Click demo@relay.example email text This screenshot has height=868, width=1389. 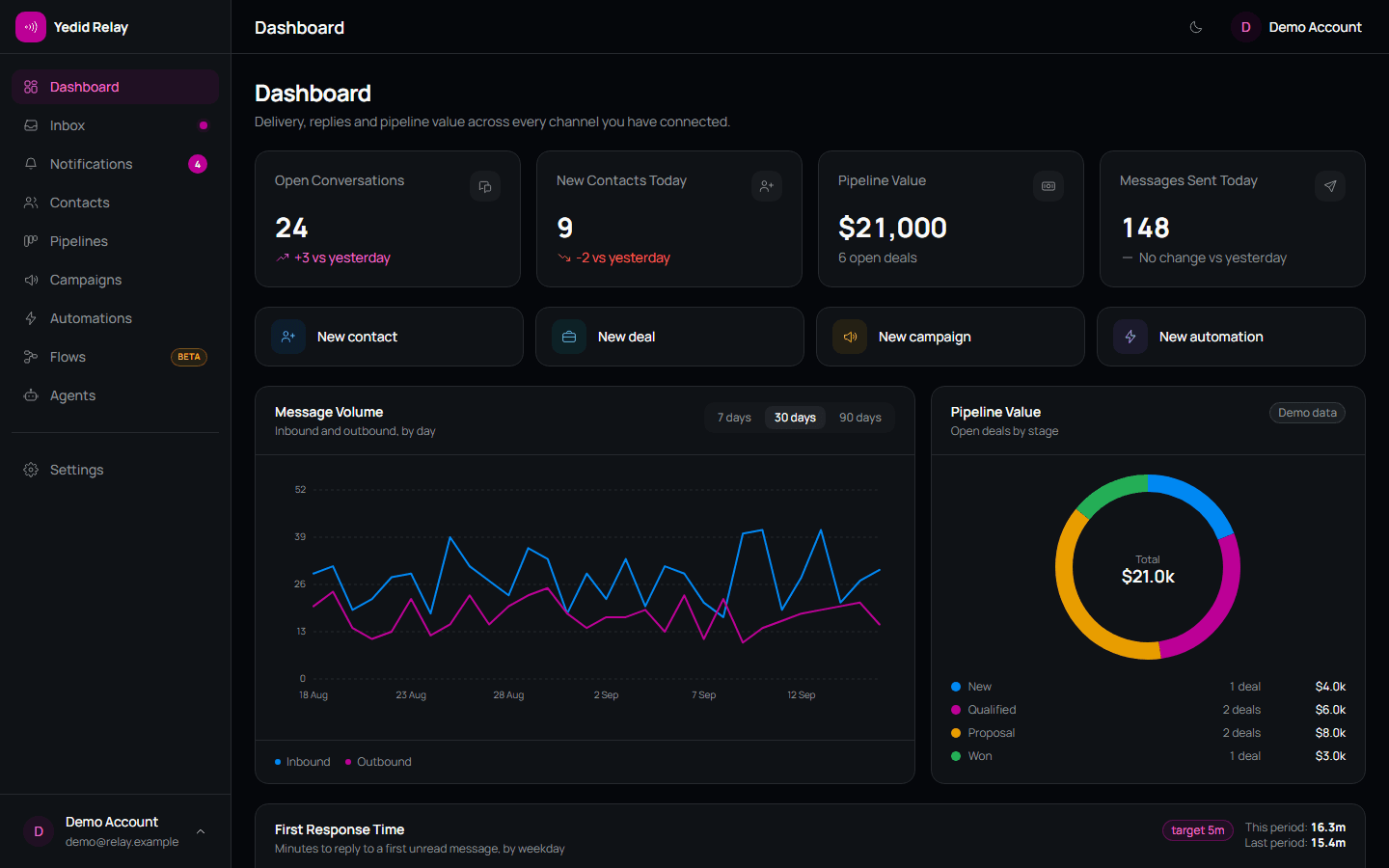coord(122,842)
